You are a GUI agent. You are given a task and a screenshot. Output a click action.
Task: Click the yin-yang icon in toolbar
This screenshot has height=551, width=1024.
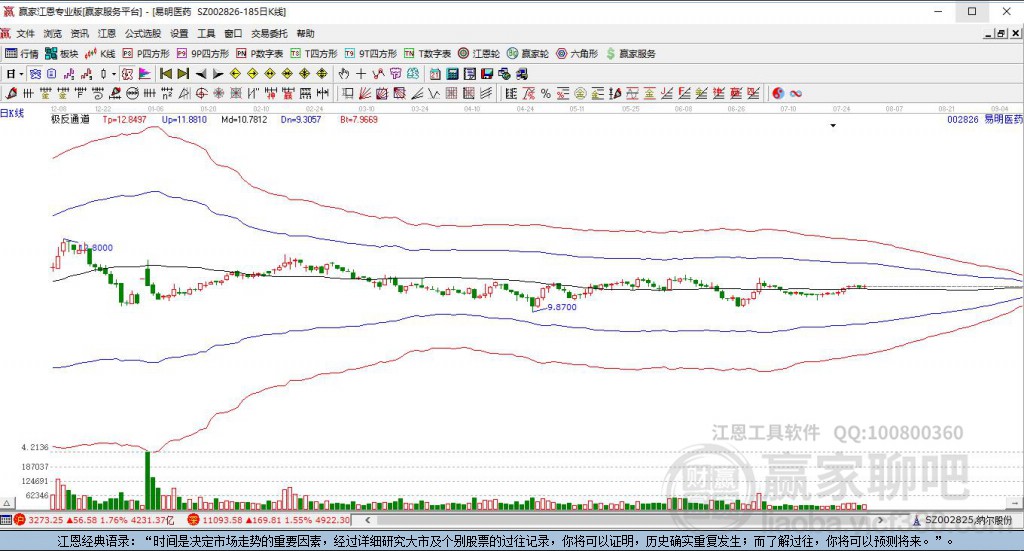(778, 93)
